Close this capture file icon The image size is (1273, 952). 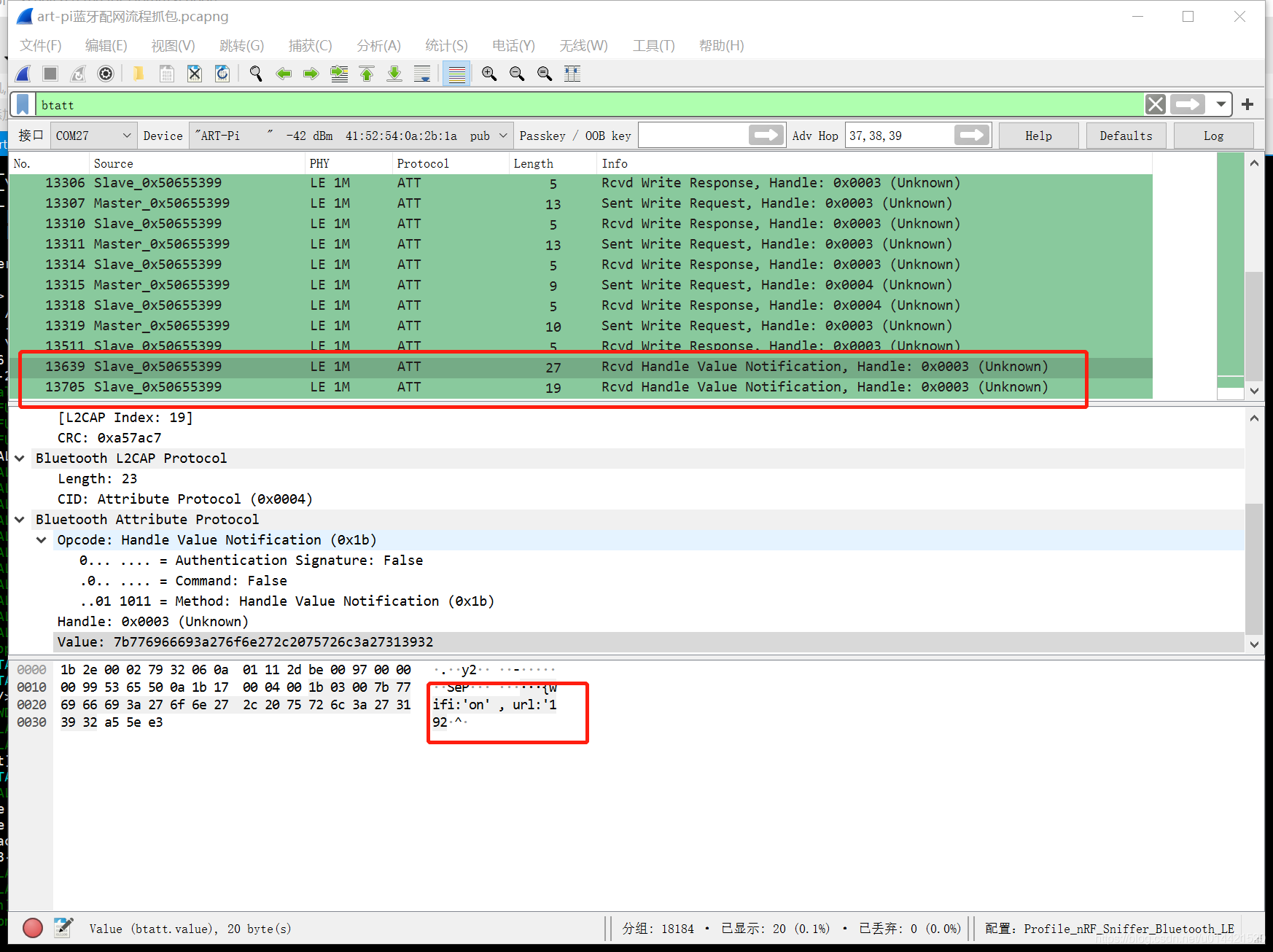click(195, 74)
